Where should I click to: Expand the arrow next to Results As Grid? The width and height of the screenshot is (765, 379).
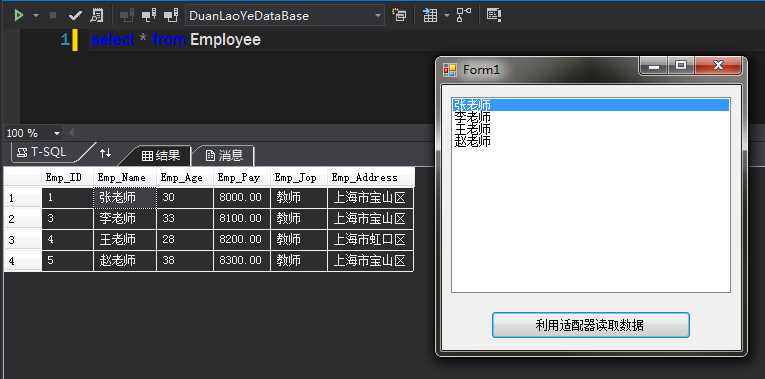446,16
